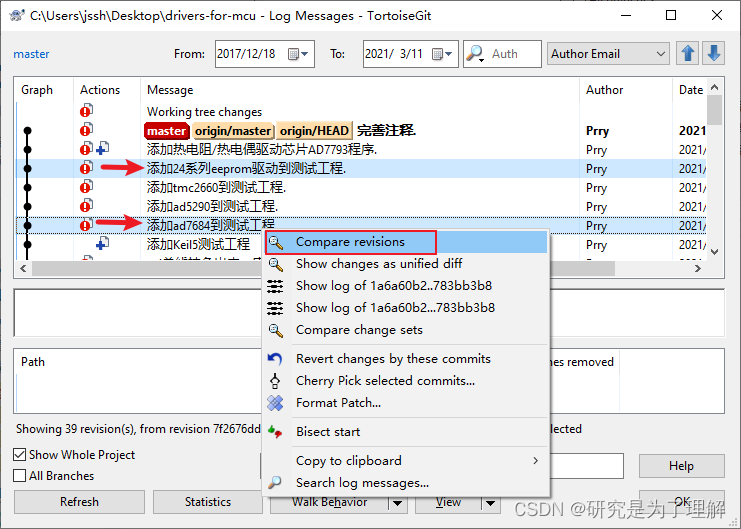Choose Compare revisions from context menu
The image size is (741, 529).
(x=405, y=242)
